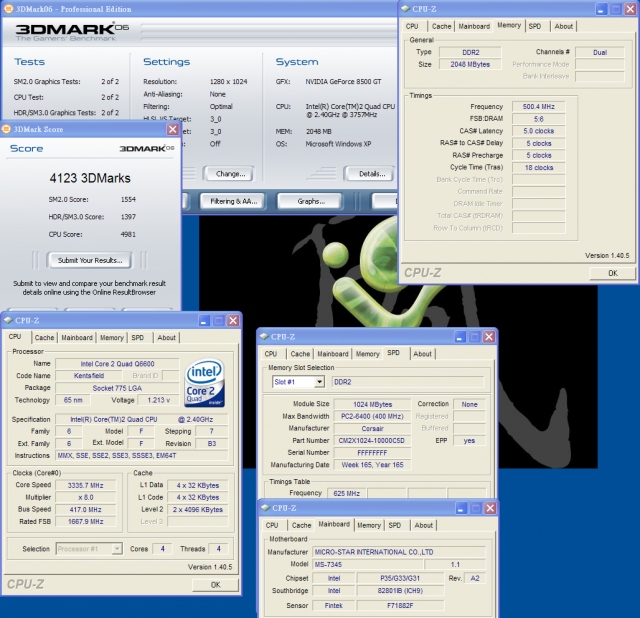Click the P35/G33/G31 chipset field
This screenshot has height=618, width=640.
pos(400,578)
